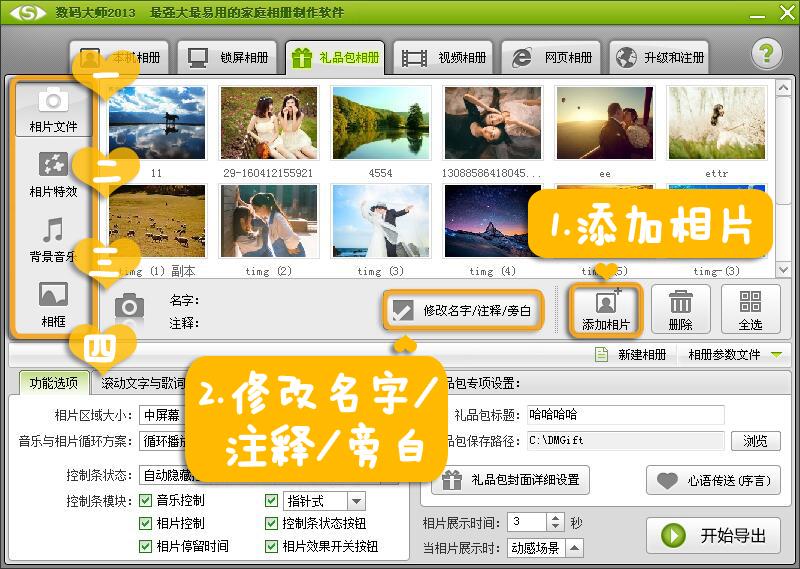Click the 相片展示时间 value field
800x569 pixels.
pos(528,522)
